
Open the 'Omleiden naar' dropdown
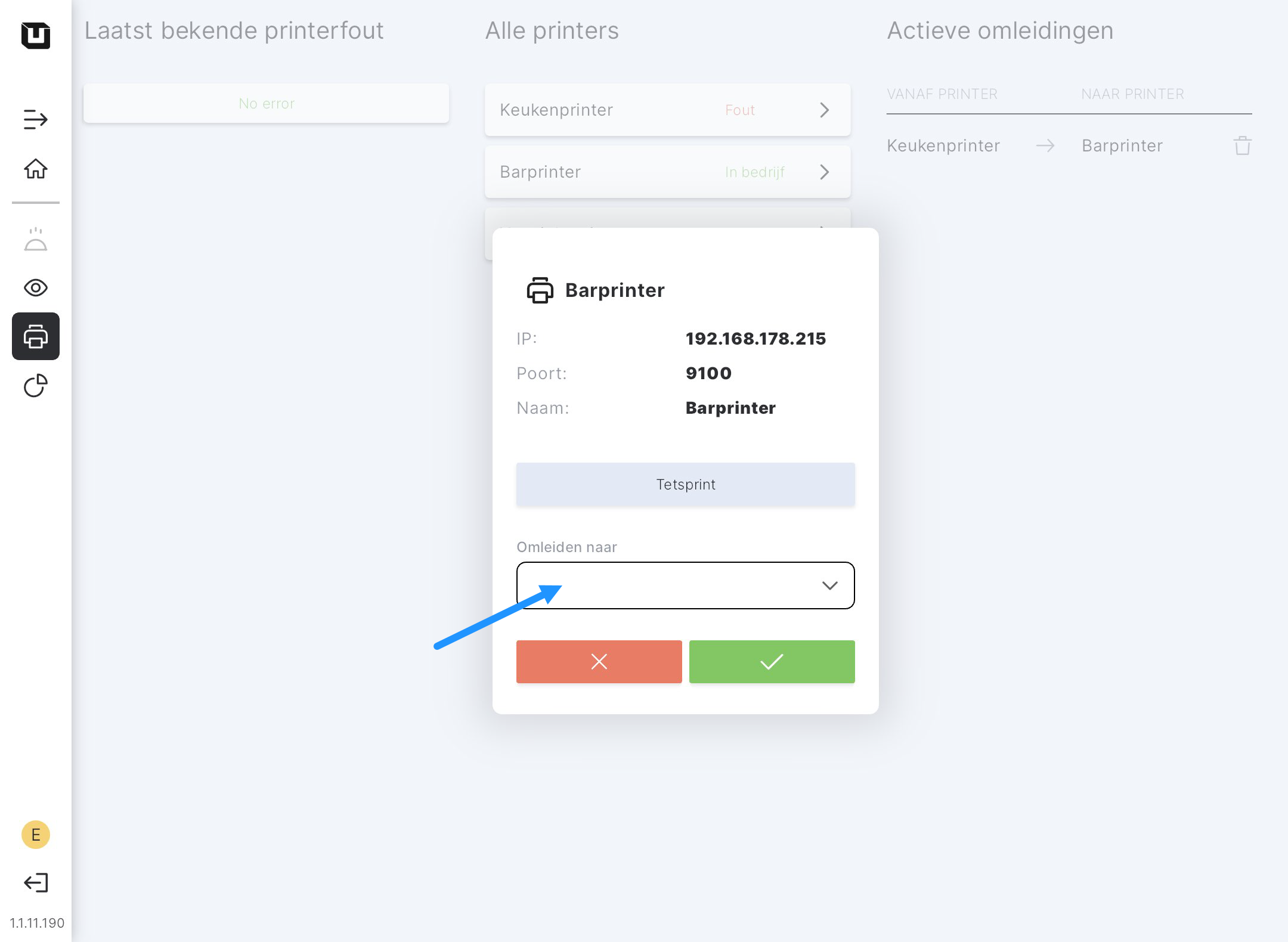click(x=685, y=585)
